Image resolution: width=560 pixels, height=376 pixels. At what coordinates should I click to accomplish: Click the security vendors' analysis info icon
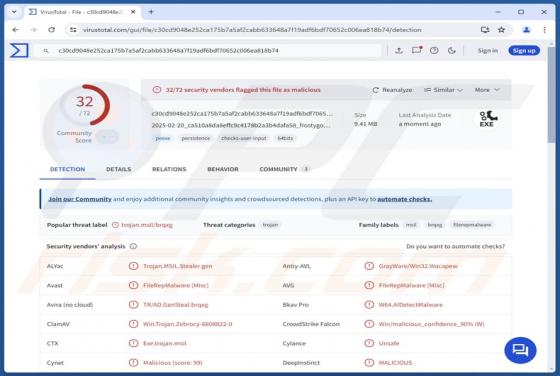133,246
